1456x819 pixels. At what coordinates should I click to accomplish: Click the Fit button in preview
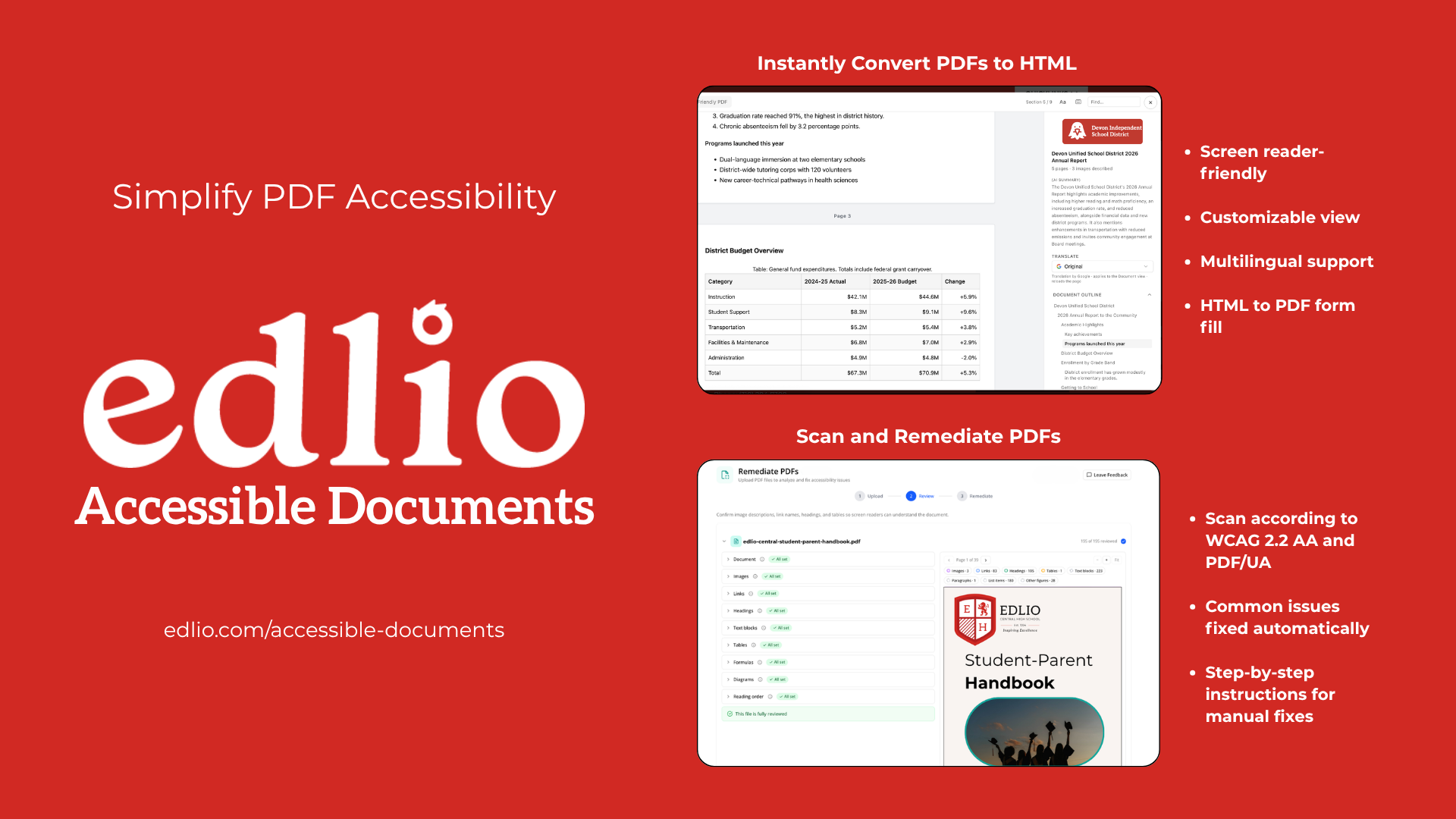click(x=1116, y=560)
